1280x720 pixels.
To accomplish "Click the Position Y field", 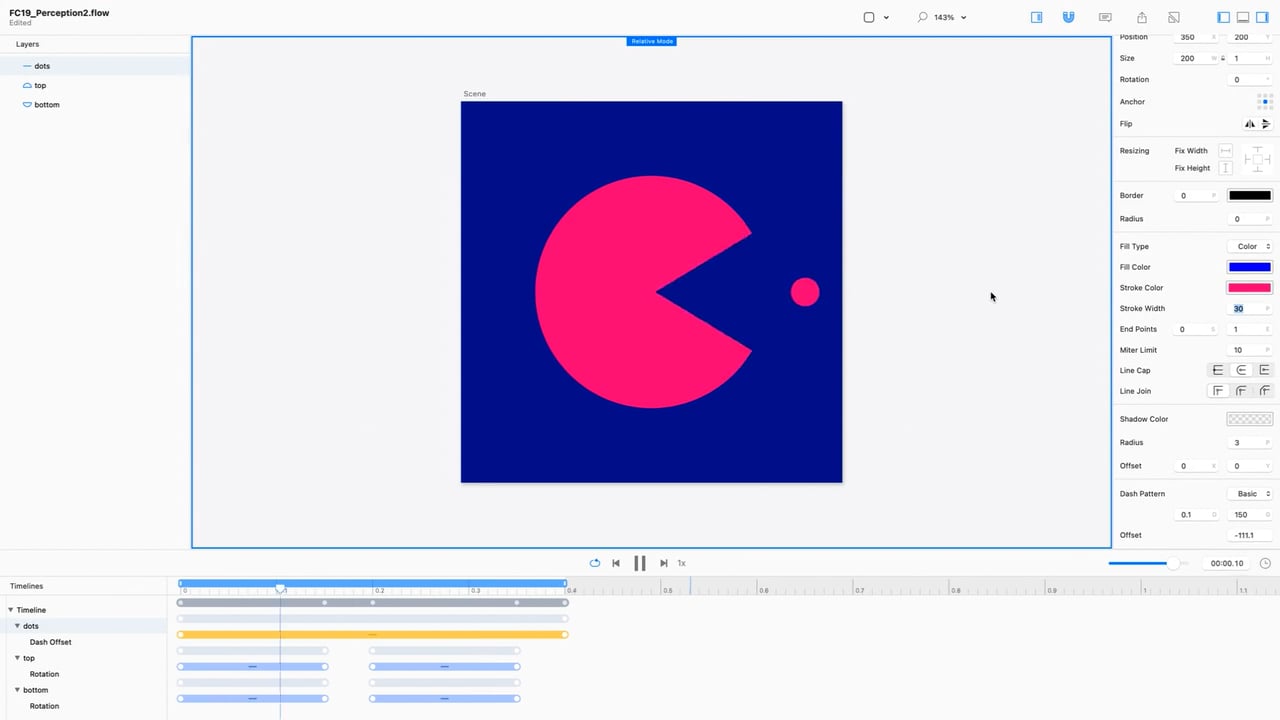I will [1248, 37].
